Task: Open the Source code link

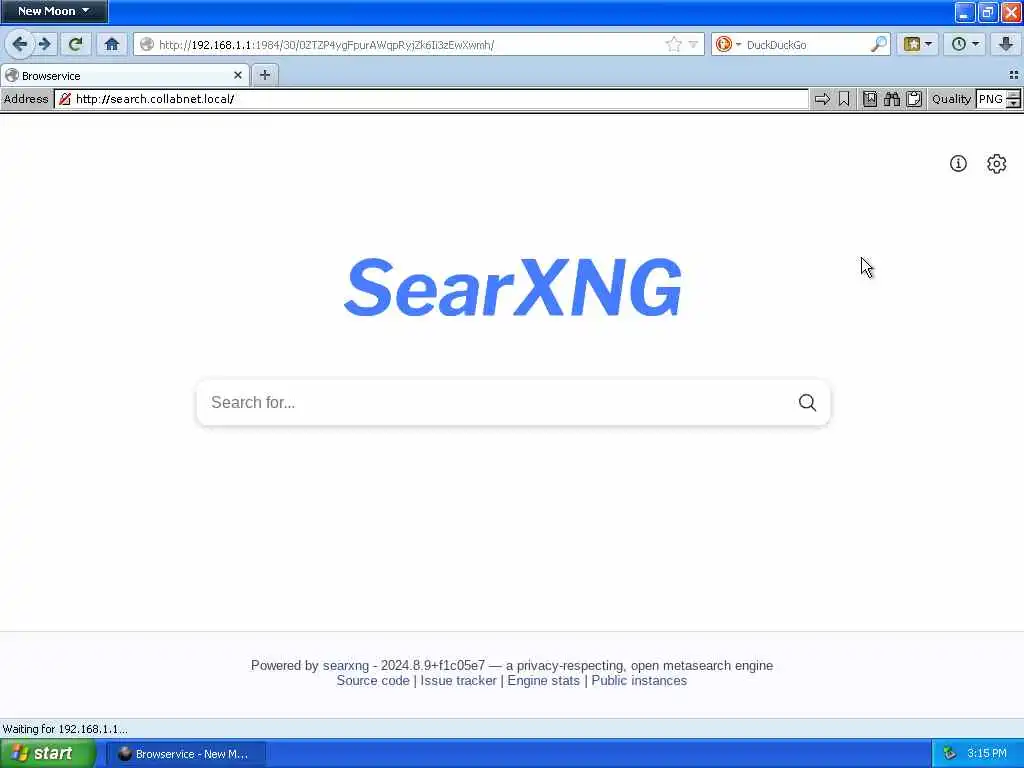Action: pos(373,680)
